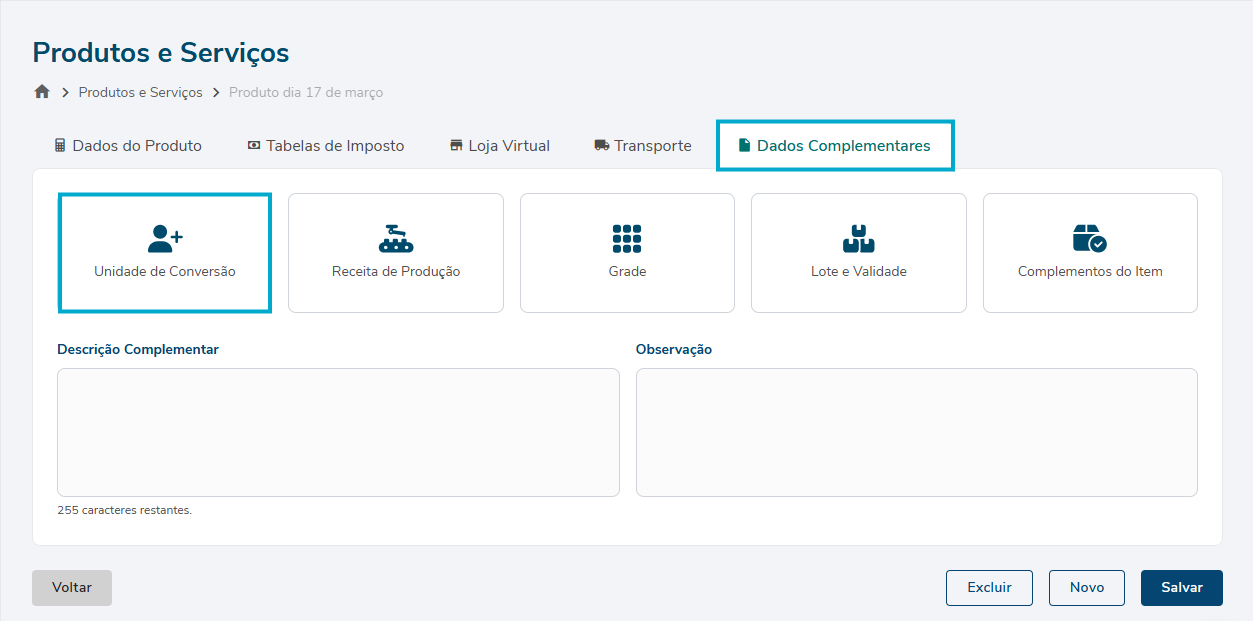Click the home icon in breadcrumb
1253x621 pixels.
(42, 92)
